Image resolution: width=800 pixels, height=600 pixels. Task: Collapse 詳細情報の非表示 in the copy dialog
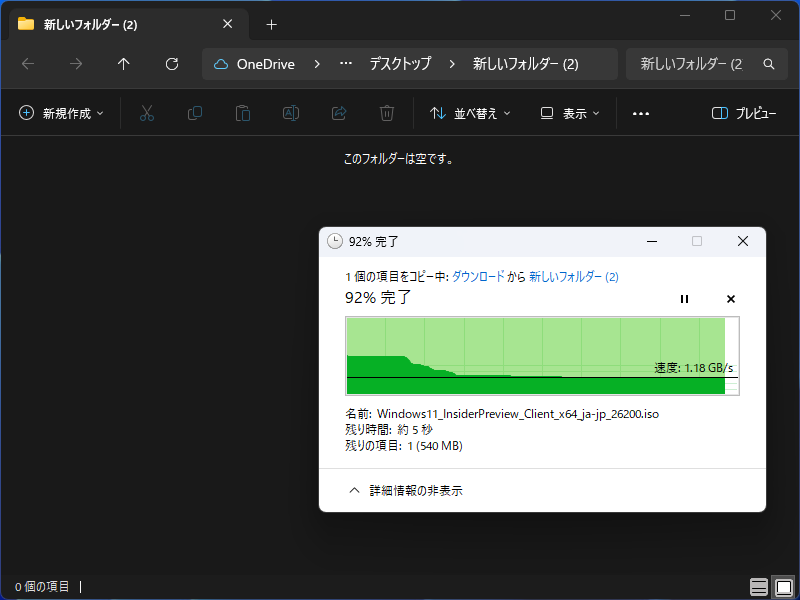413,490
